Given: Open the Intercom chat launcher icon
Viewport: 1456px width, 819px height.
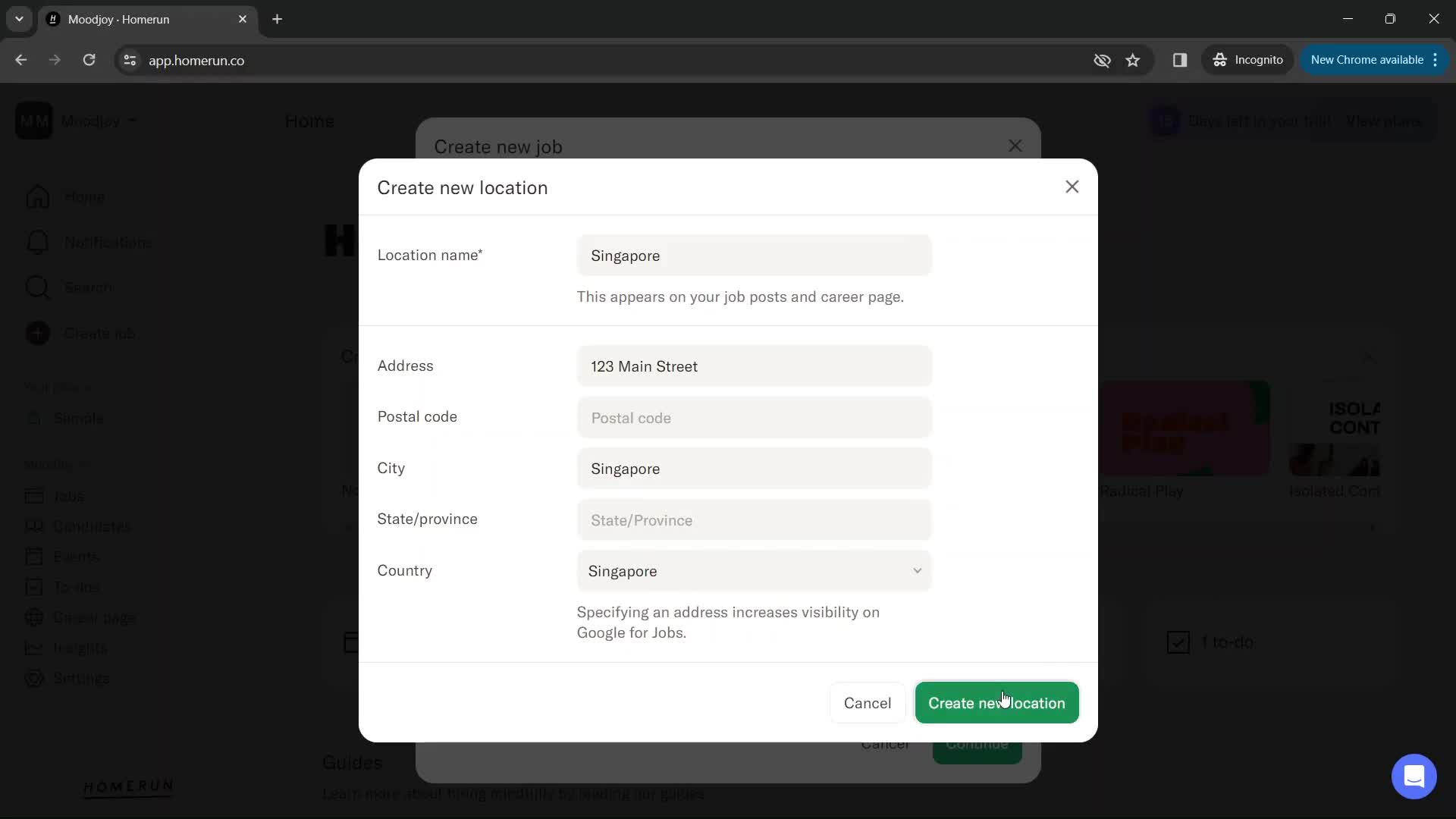Looking at the screenshot, I should click(1414, 777).
